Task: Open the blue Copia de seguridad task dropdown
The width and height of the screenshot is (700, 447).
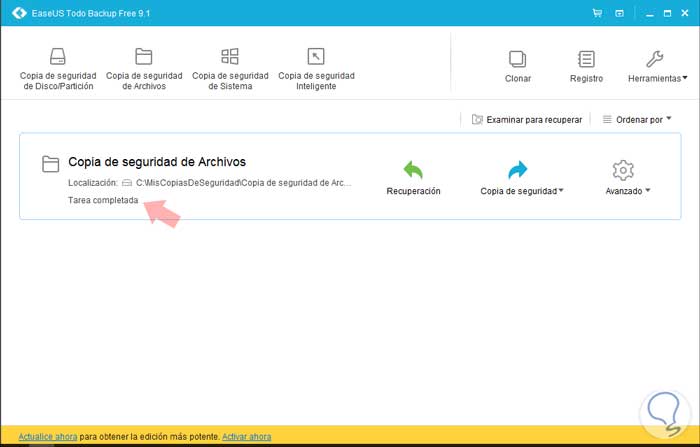Action: (x=521, y=178)
